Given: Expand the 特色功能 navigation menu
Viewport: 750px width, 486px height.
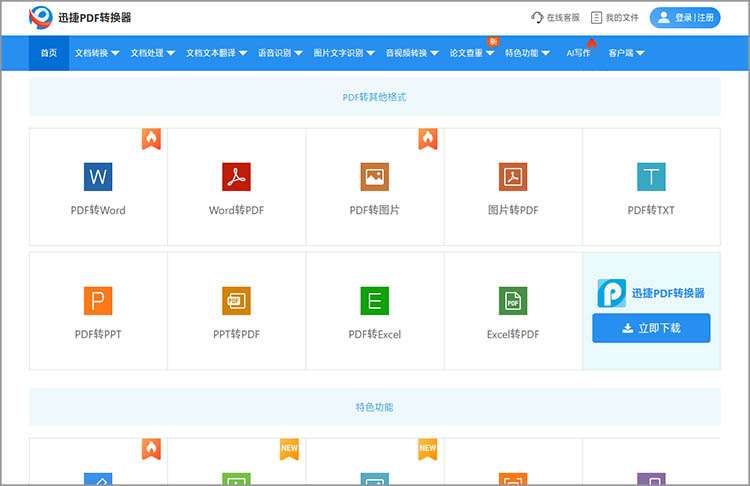Looking at the screenshot, I should [x=528, y=53].
